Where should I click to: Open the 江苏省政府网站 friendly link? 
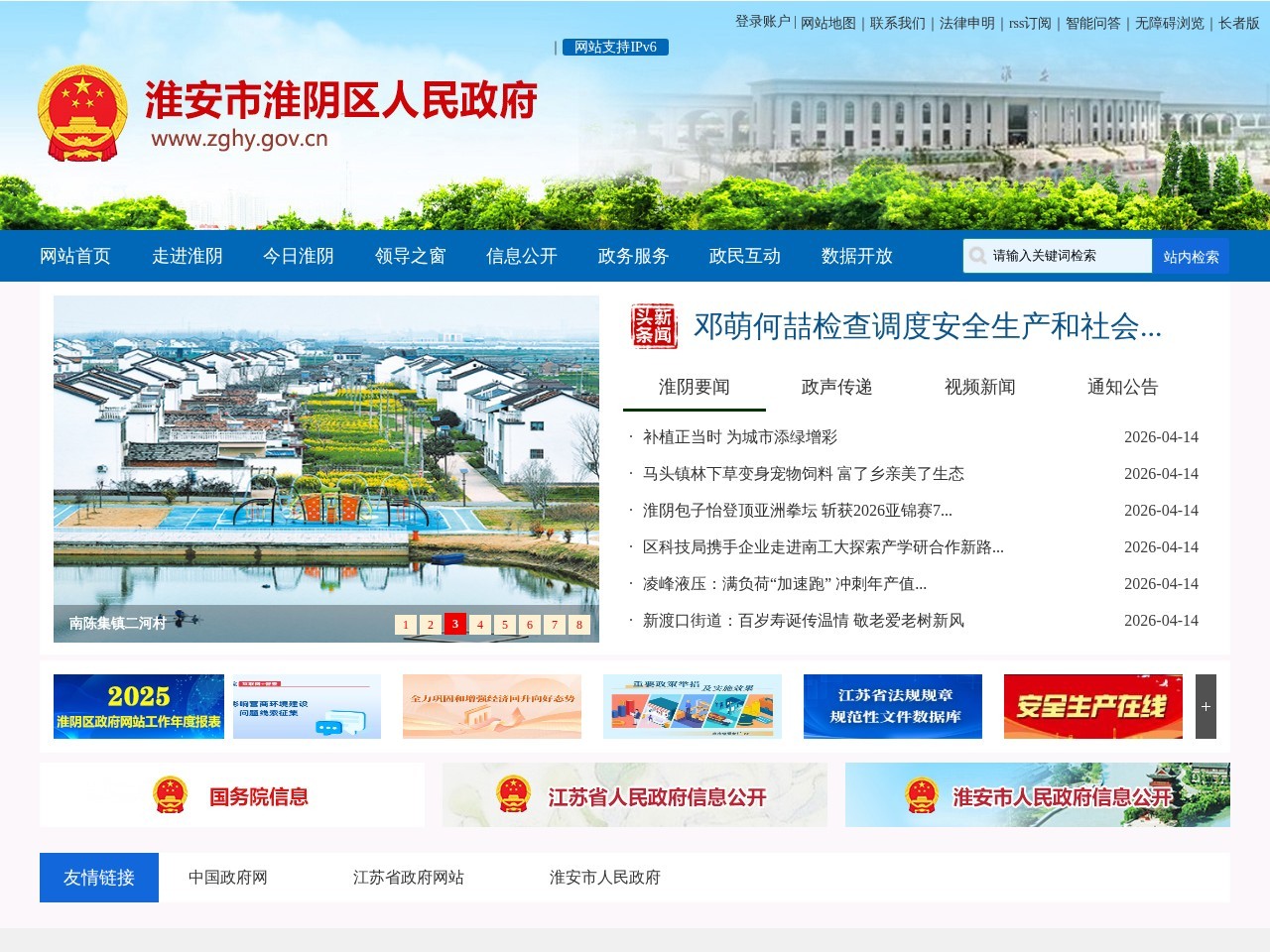point(409,878)
